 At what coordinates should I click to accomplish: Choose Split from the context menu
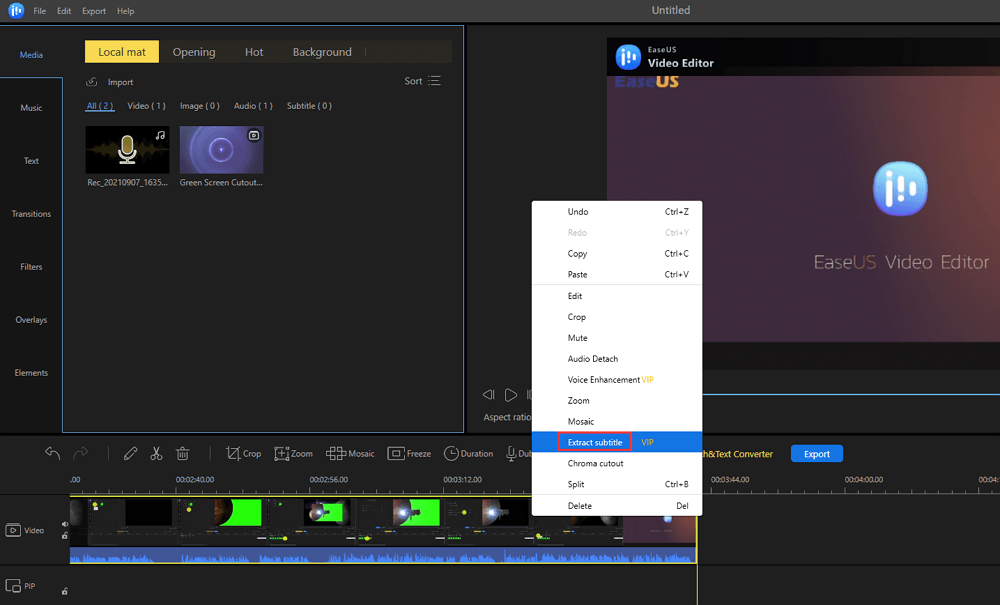[617, 485]
